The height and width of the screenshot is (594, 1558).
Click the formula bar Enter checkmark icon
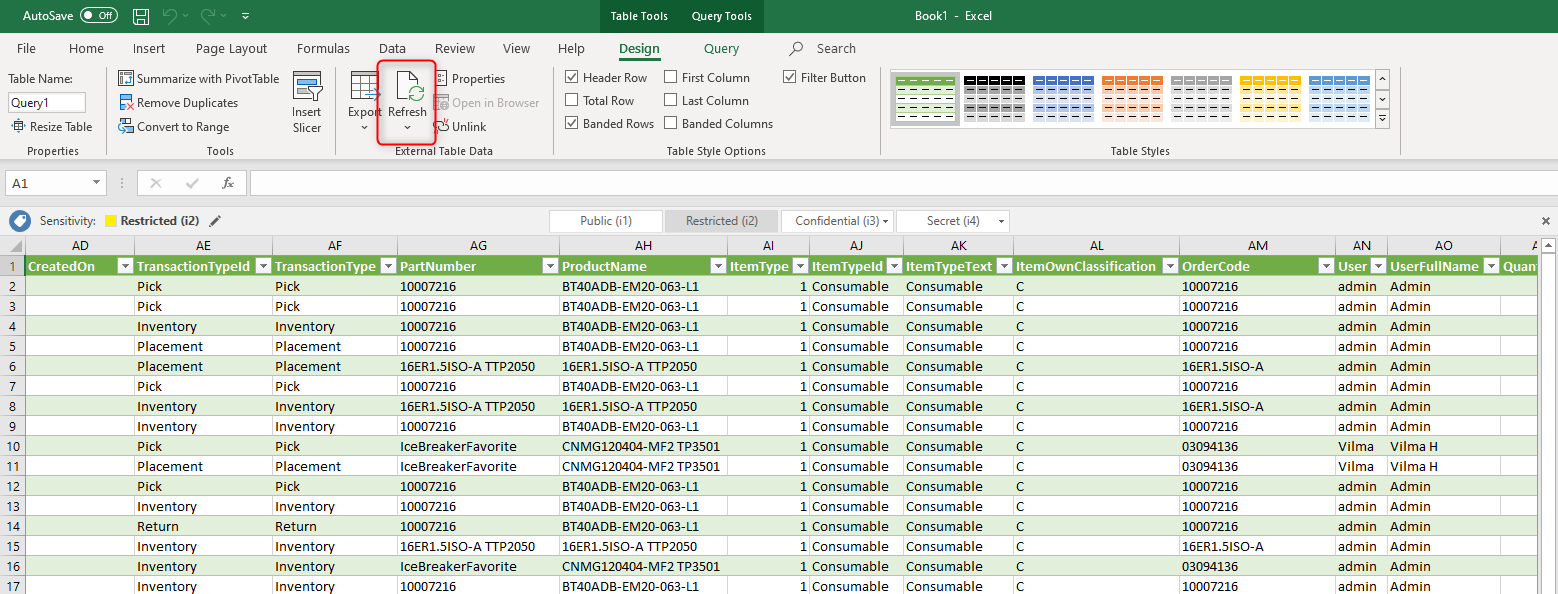pyautogui.click(x=192, y=183)
